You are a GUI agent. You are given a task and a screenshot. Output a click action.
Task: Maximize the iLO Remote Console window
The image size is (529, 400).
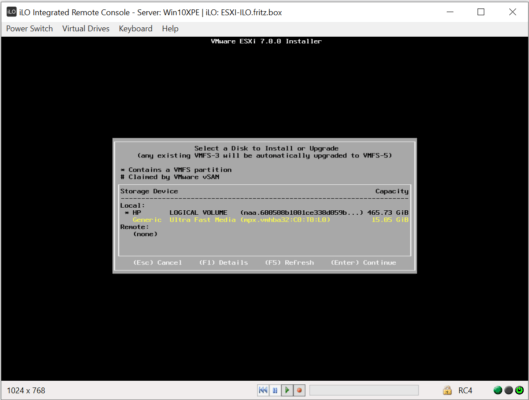(x=481, y=12)
